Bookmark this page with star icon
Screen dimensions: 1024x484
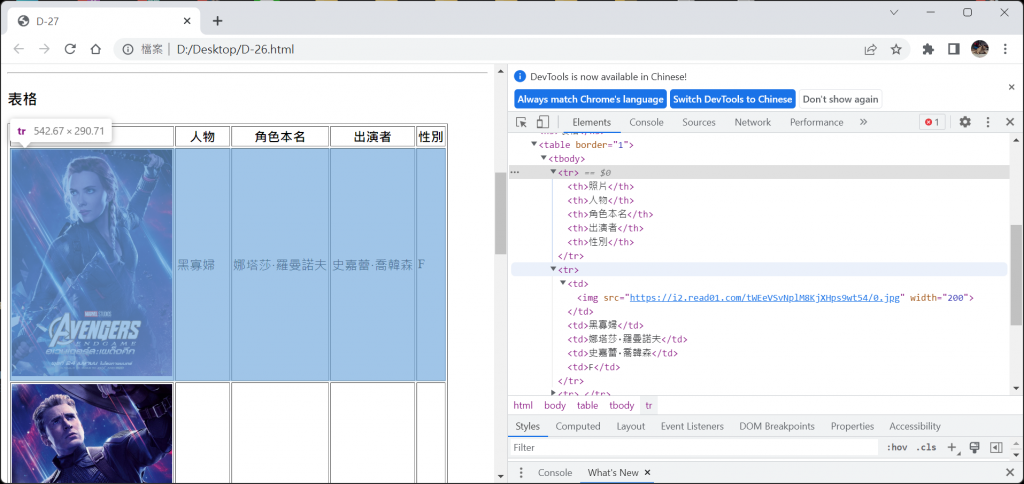coord(896,49)
